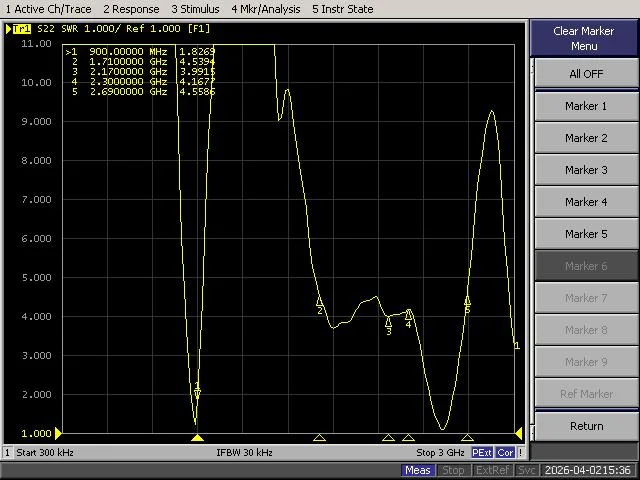Click the left reference level arrow at 1.000

click(58, 433)
